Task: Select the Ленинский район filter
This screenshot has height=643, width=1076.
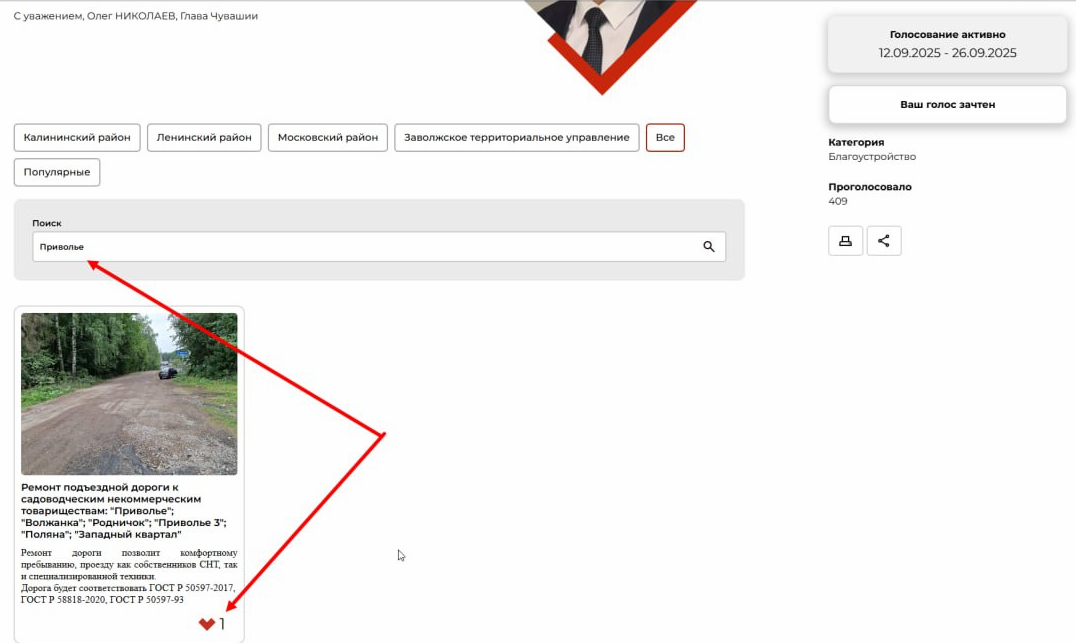Action: pyautogui.click(x=204, y=137)
